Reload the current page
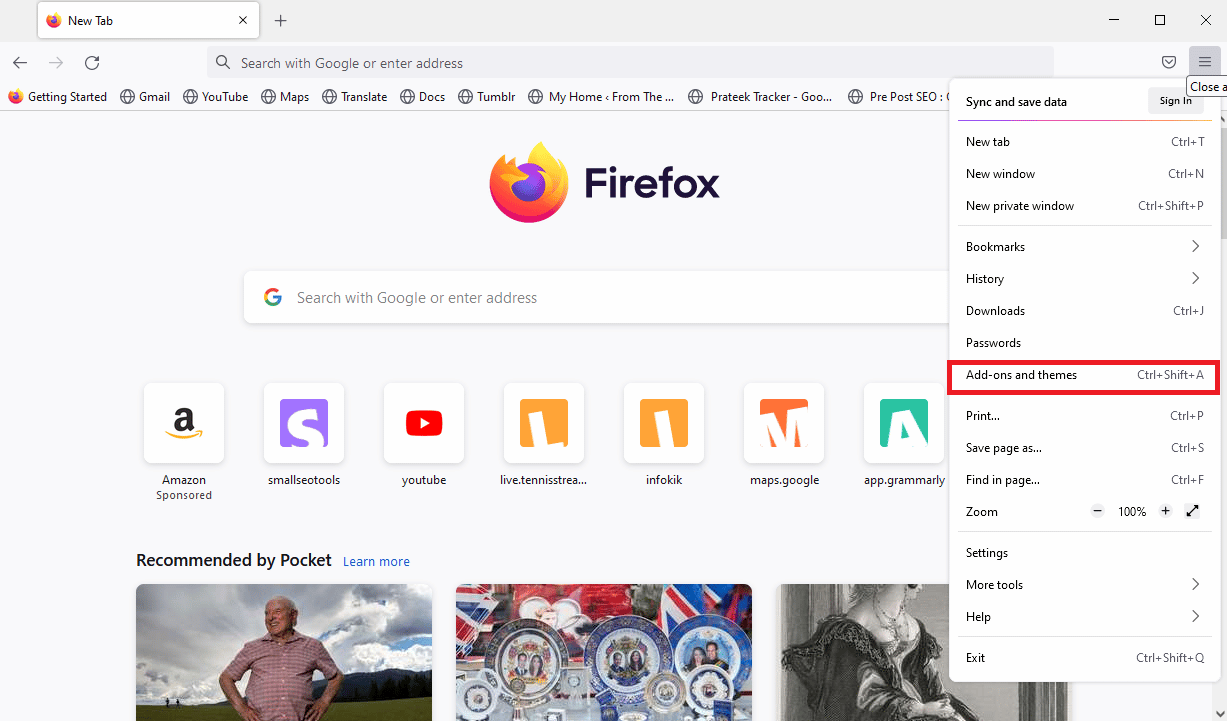1227x721 pixels. [92, 62]
